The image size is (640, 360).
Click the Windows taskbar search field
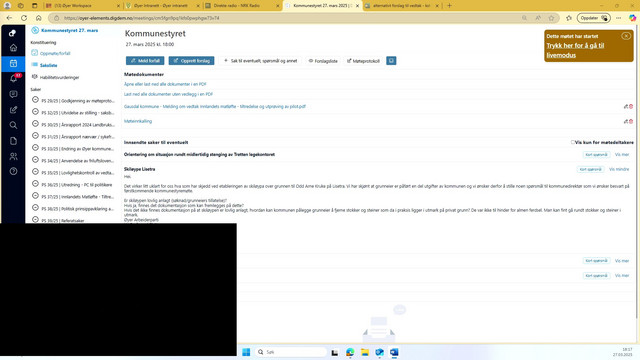coord(291,352)
